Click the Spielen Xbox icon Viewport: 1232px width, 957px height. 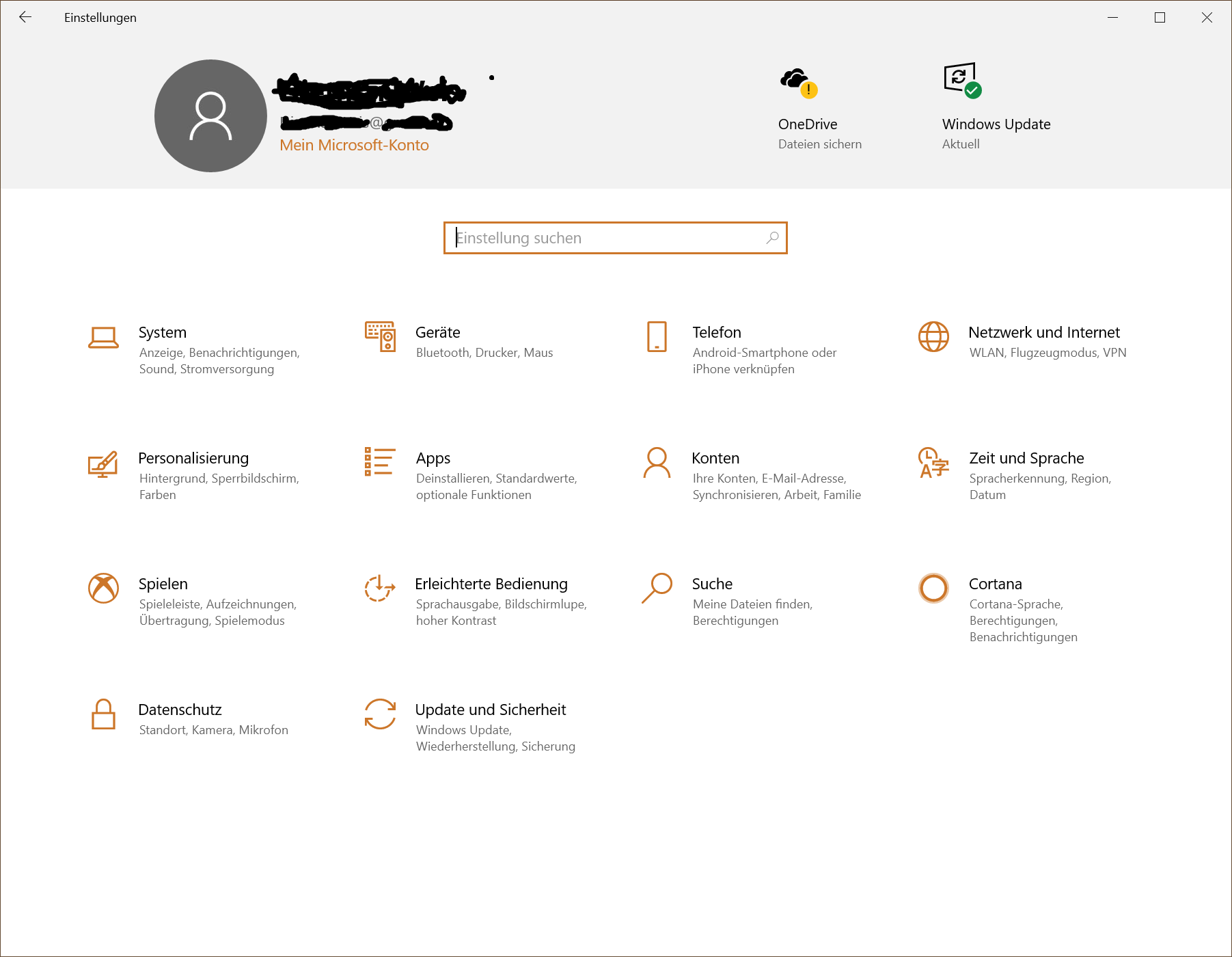click(103, 588)
